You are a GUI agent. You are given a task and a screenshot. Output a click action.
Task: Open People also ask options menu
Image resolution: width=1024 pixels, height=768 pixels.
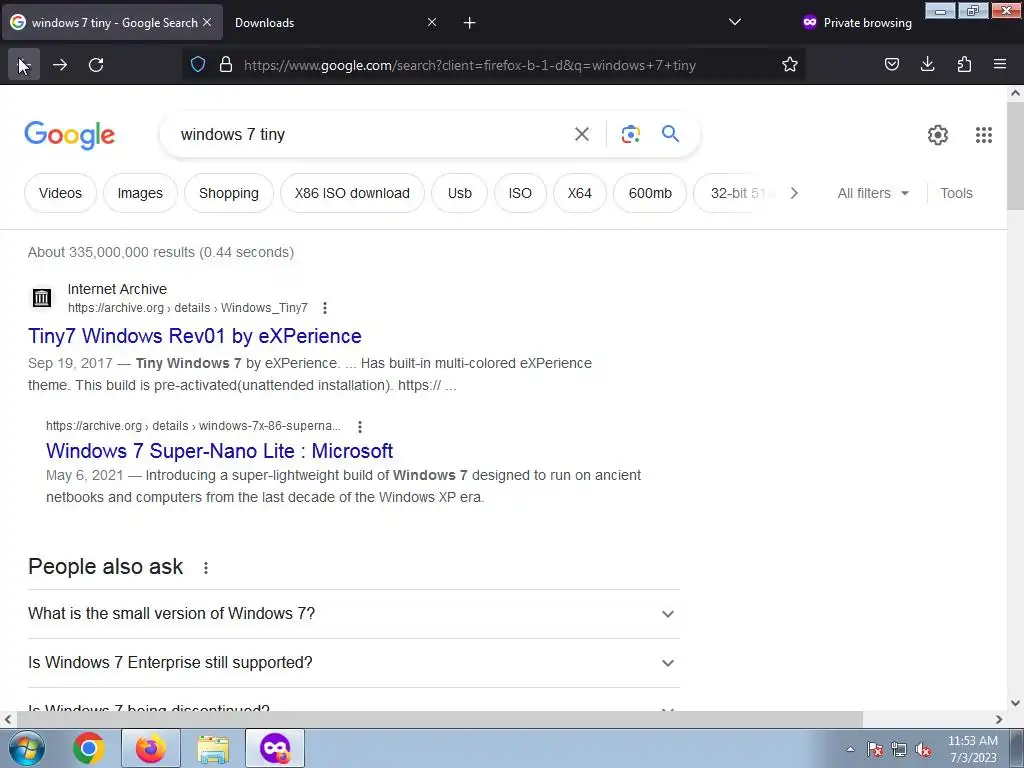206,568
